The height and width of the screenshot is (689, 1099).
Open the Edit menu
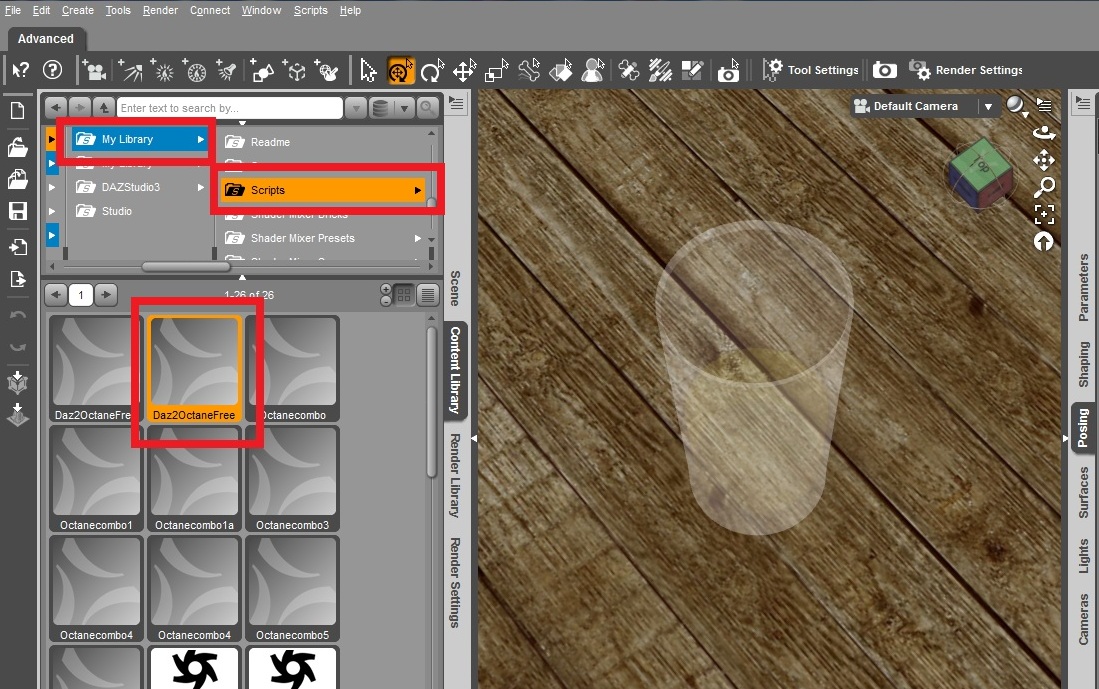click(x=41, y=11)
